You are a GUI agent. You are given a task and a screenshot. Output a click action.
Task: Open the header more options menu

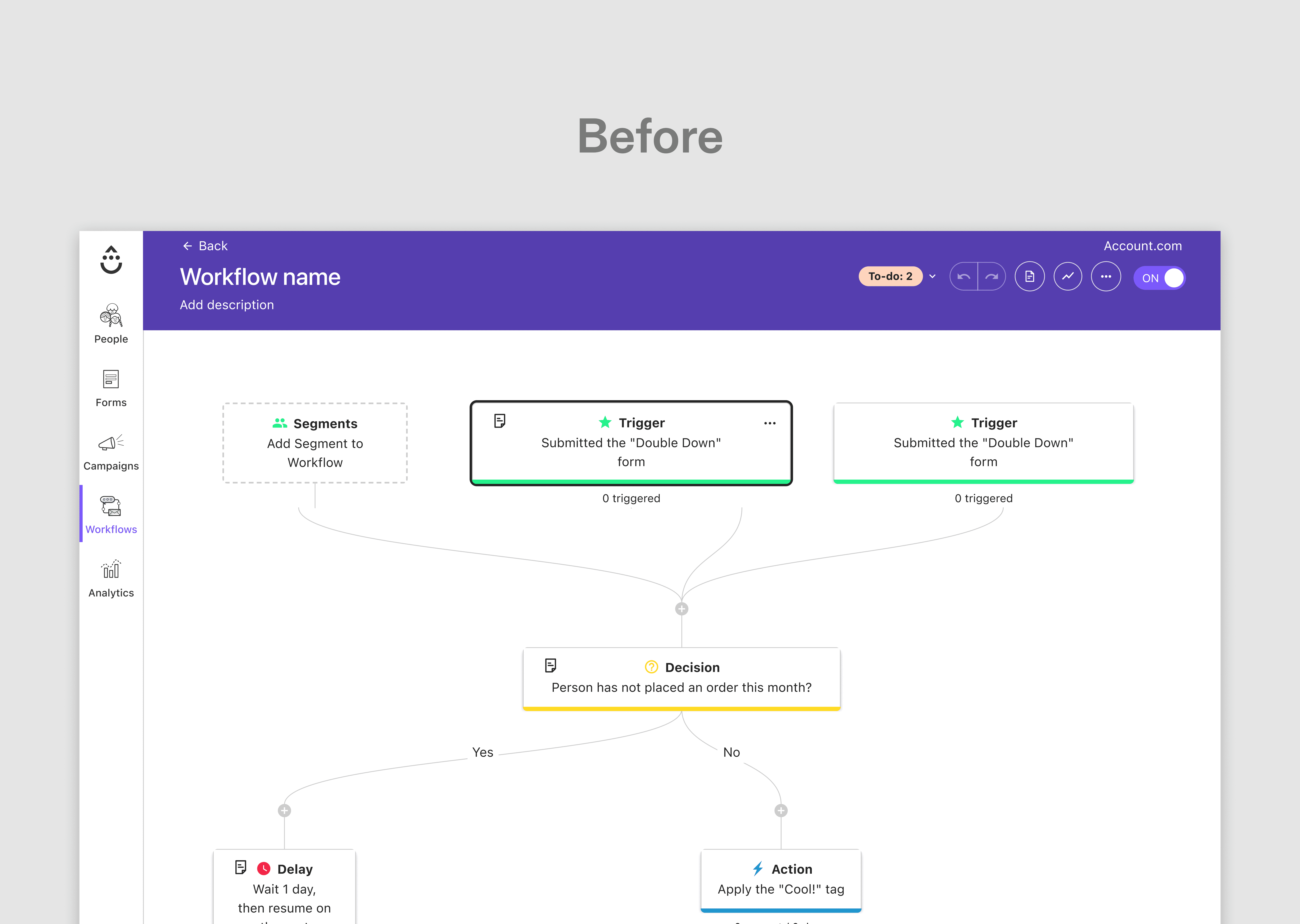(1106, 277)
